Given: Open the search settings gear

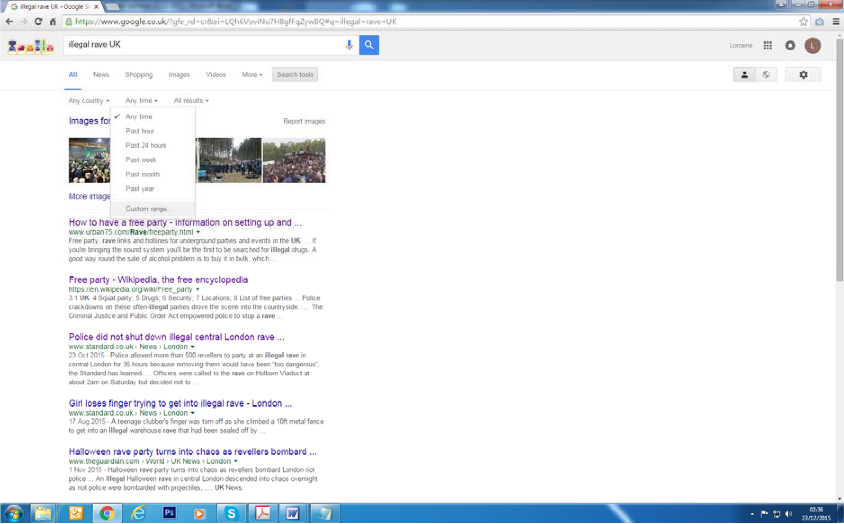Looking at the screenshot, I should tap(803, 75).
